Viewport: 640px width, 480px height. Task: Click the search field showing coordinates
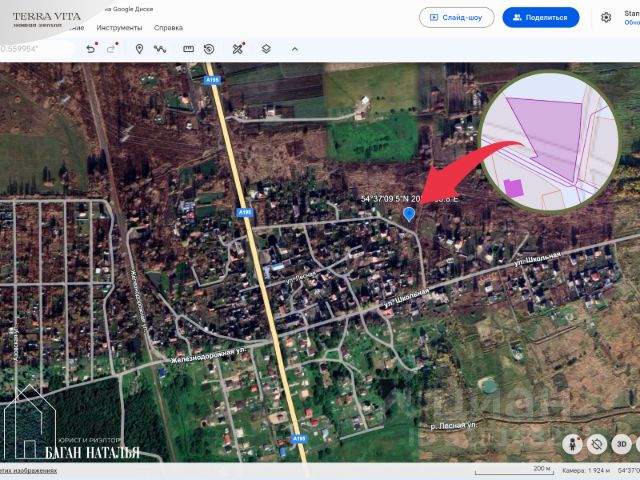tap(37, 49)
